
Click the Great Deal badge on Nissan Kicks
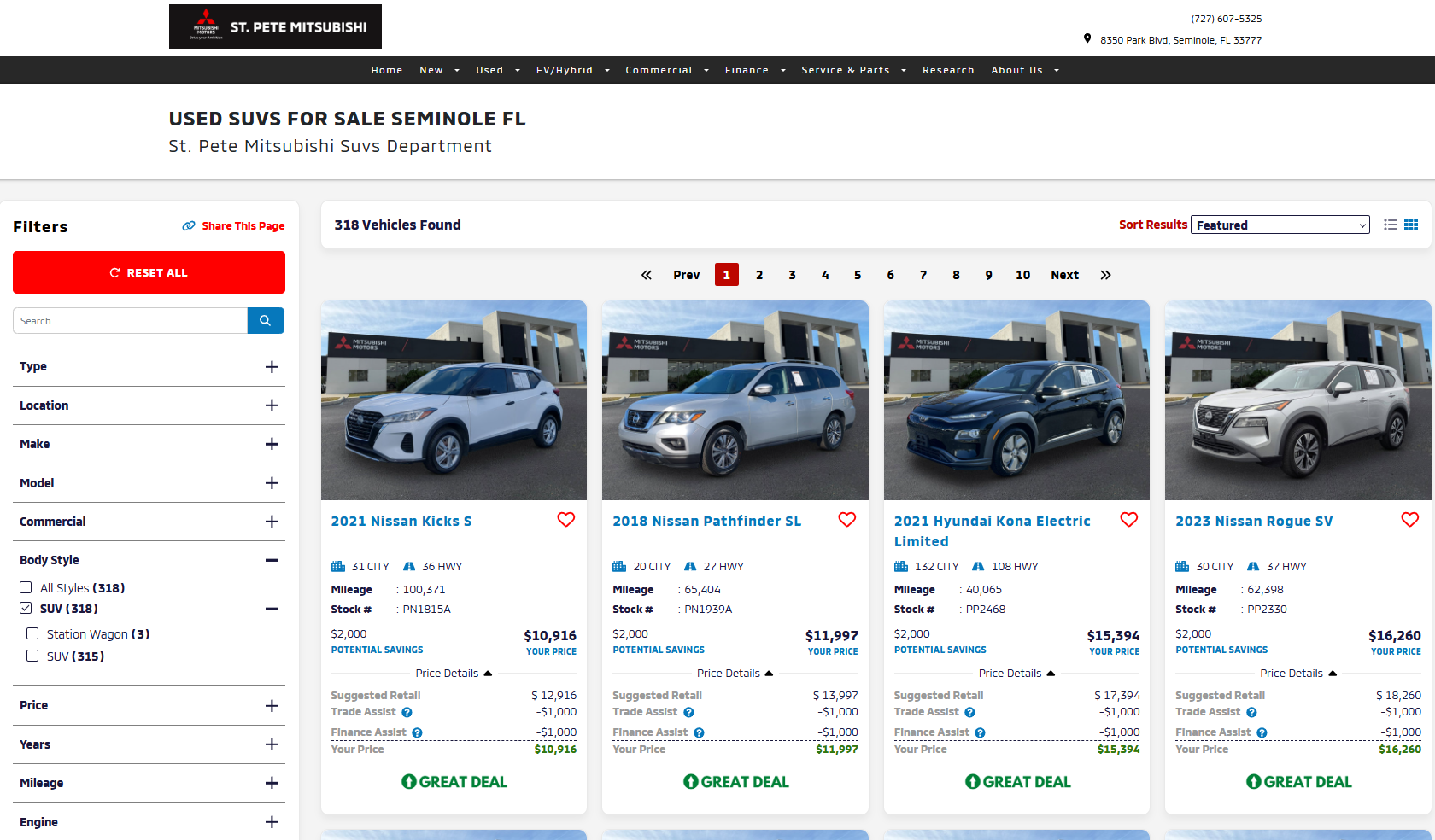454,782
